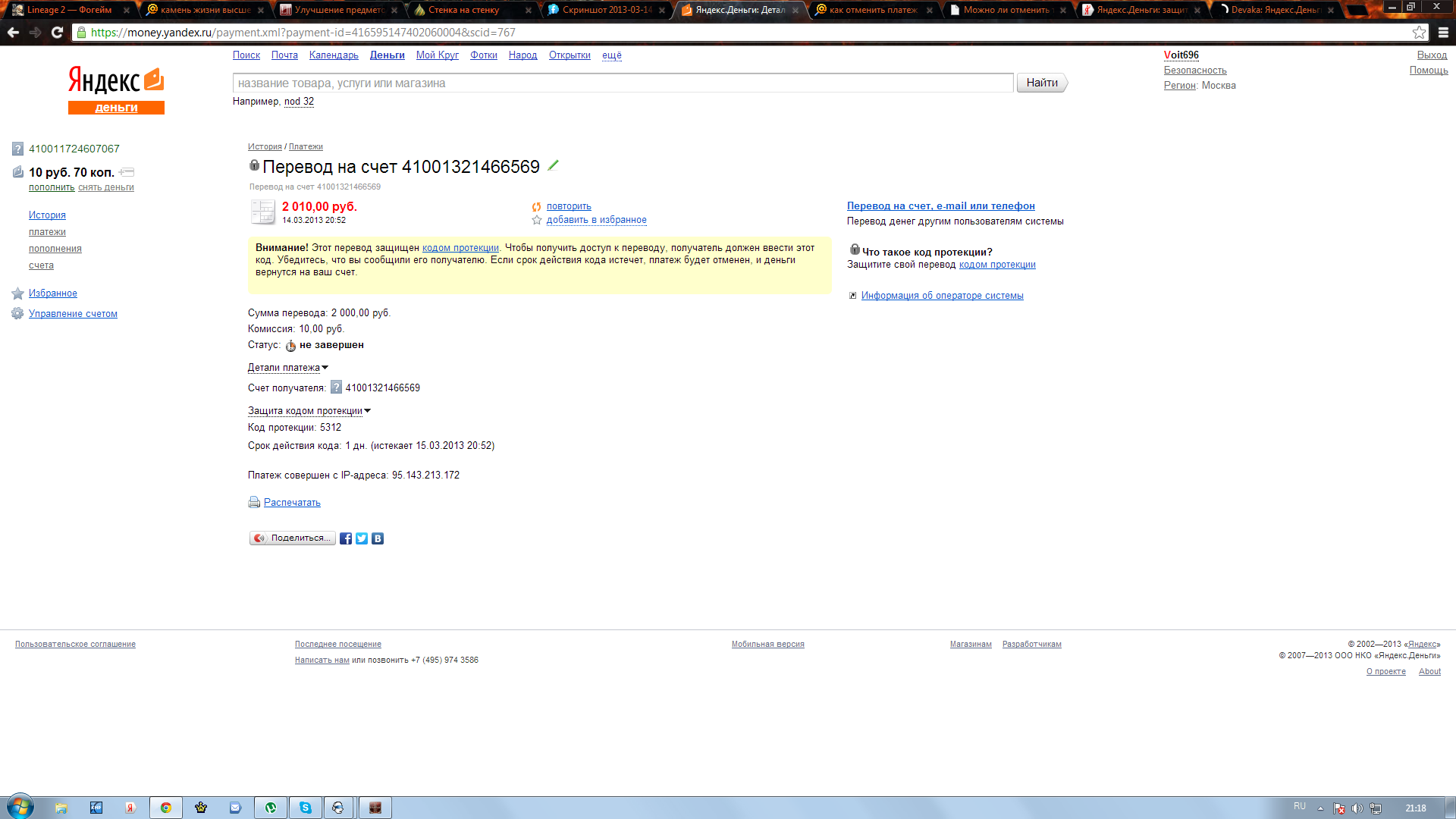Click the question icon beside account 410011724607067
This screenshot has height=819, width=1456.
tap(17, 149)
